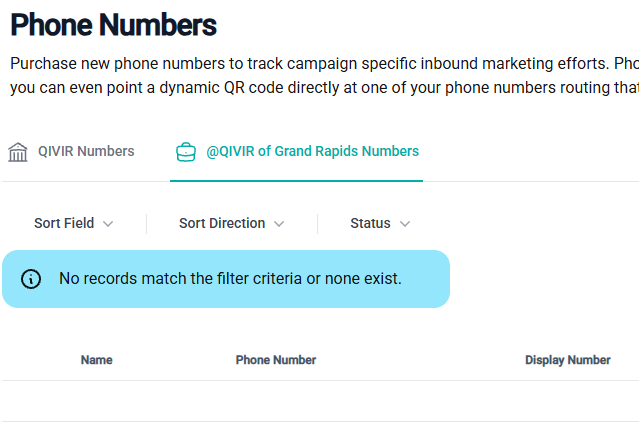Image resolution: width=639 pixels, height=436 pixels.
Task: Switch to the QIVIR Numbers tab
Action: tap(71, 152)
